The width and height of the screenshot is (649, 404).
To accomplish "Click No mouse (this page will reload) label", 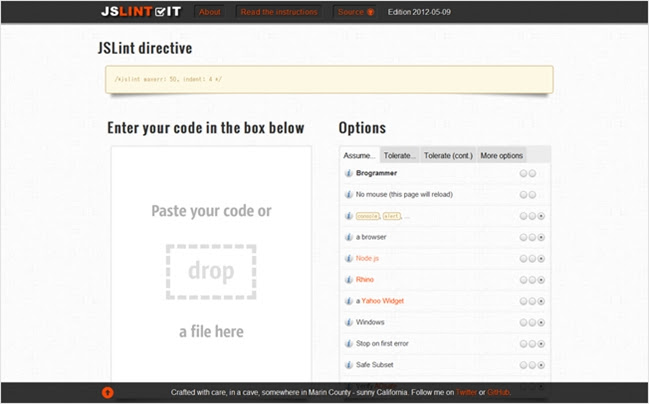I will pyautogui.click(x=404, y=195).
